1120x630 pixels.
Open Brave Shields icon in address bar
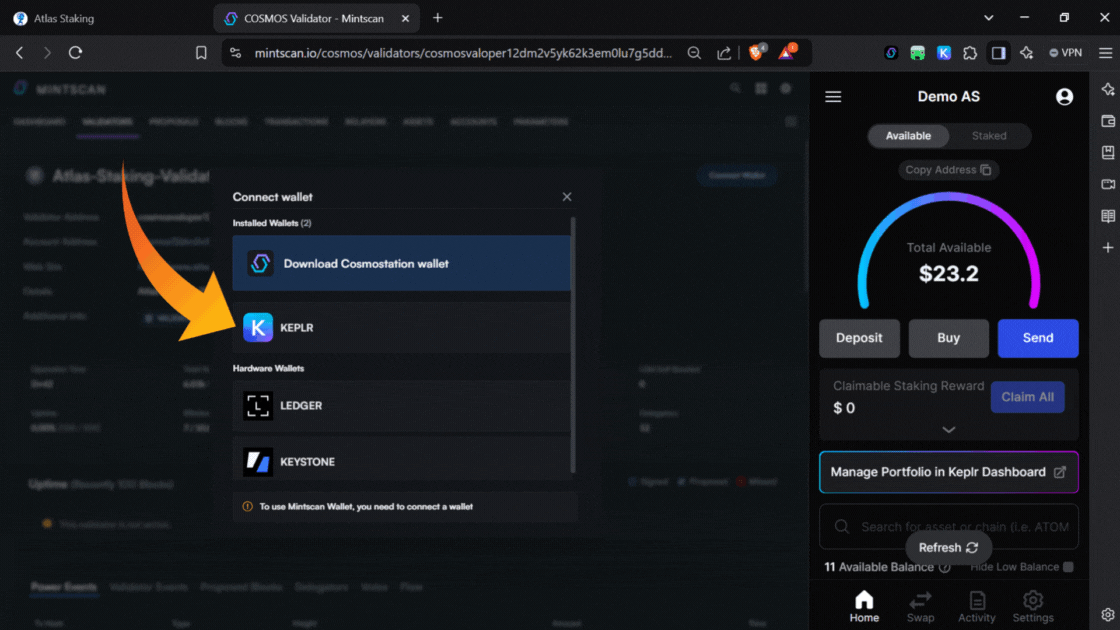pos(757,53)
